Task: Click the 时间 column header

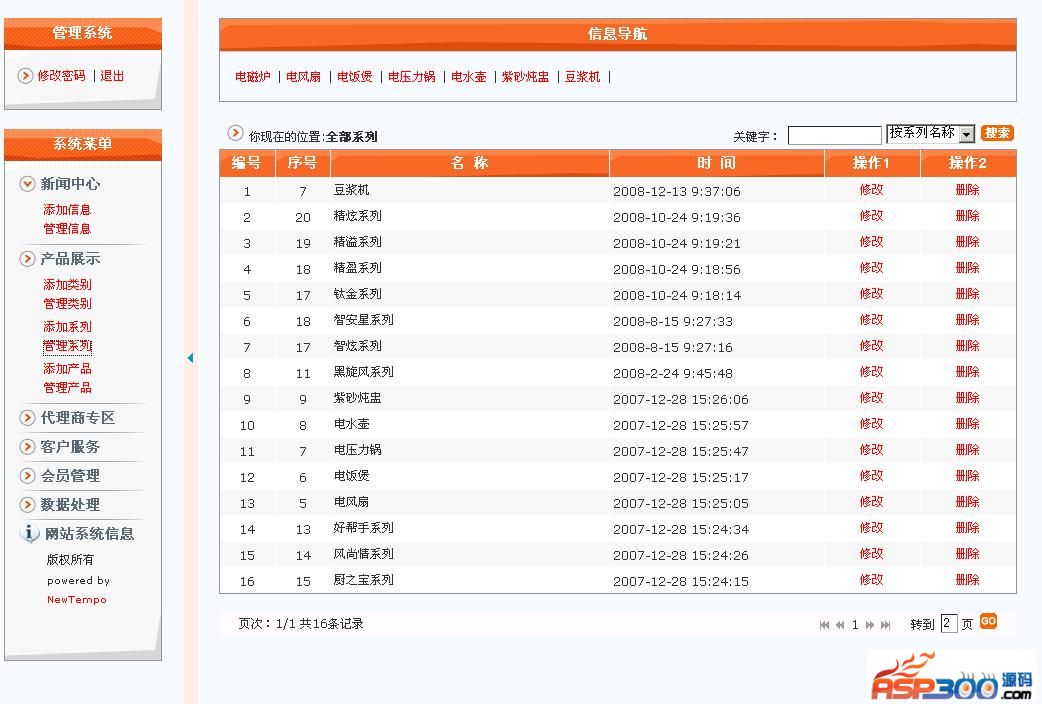Action: [x=716, y=163]
